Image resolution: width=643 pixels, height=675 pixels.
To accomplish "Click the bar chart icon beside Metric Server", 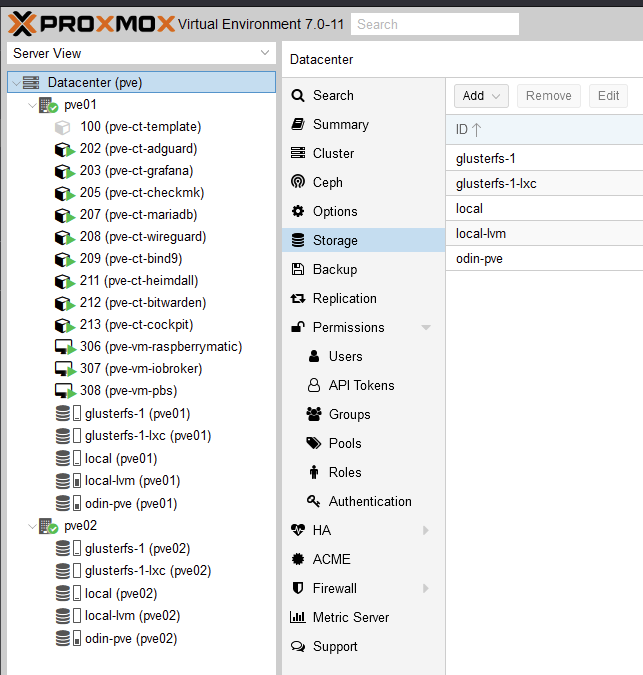I will tap(298, 617).
